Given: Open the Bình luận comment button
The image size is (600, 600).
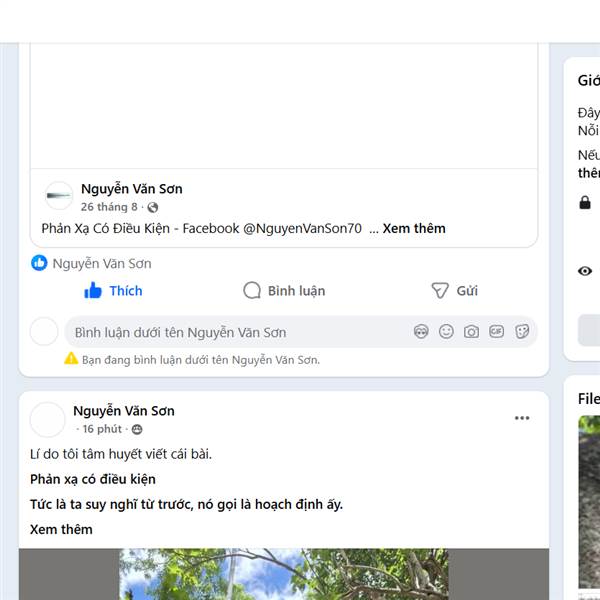Looking at the screenshot, I should [x=284, y=291].
